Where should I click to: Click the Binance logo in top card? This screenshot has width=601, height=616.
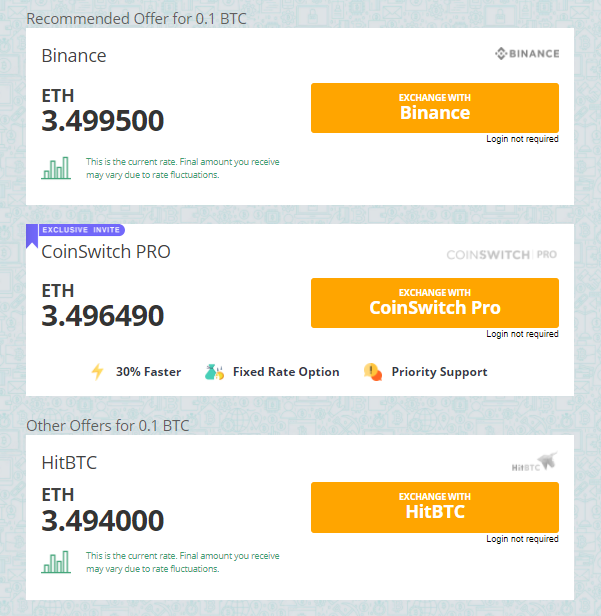click(527, 54)
